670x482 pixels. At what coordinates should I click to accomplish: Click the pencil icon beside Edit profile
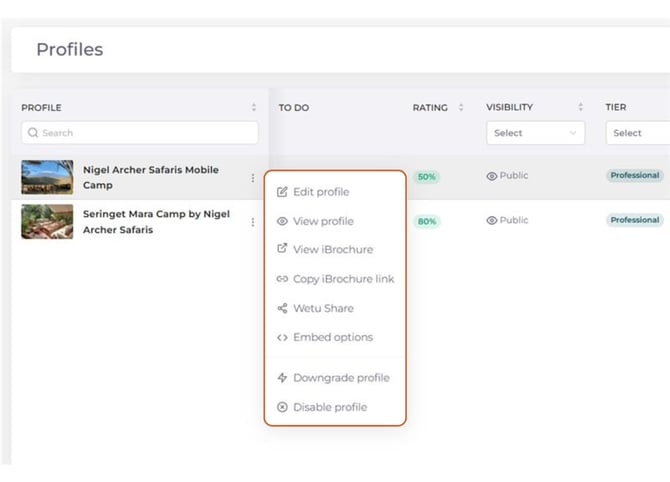coord(282,192)
